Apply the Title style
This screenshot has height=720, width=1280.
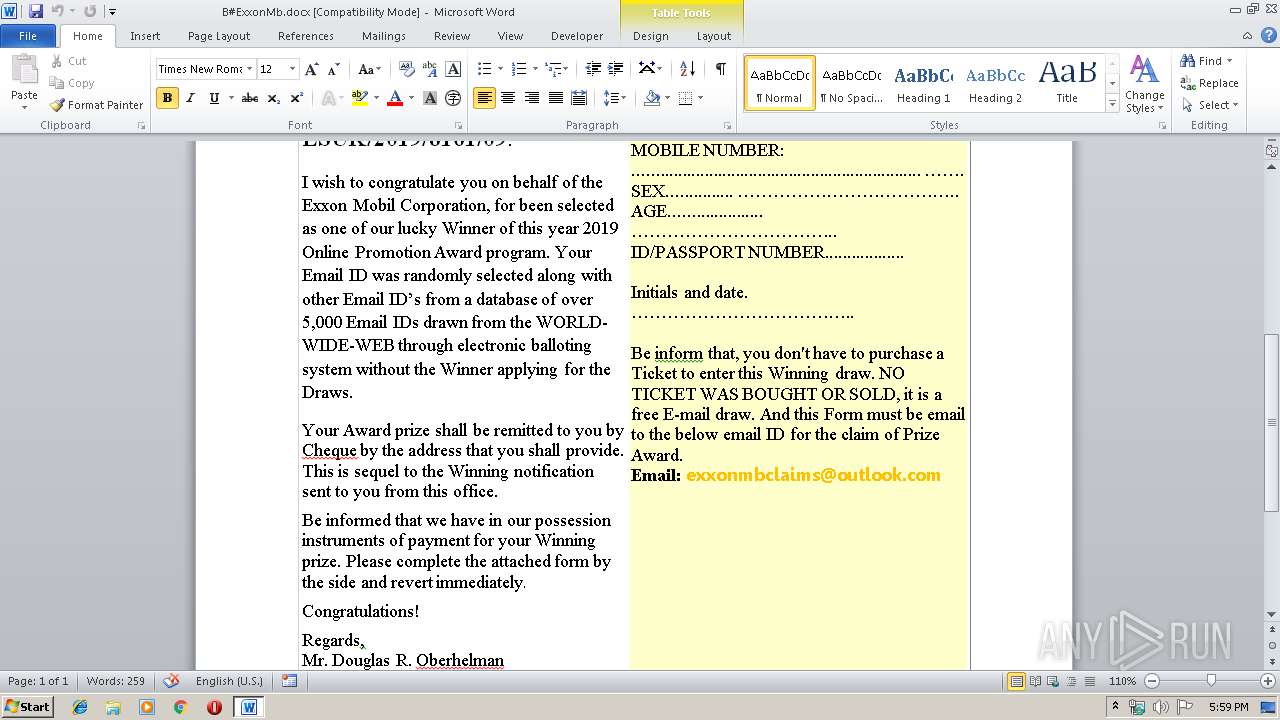click(1067, 83)
